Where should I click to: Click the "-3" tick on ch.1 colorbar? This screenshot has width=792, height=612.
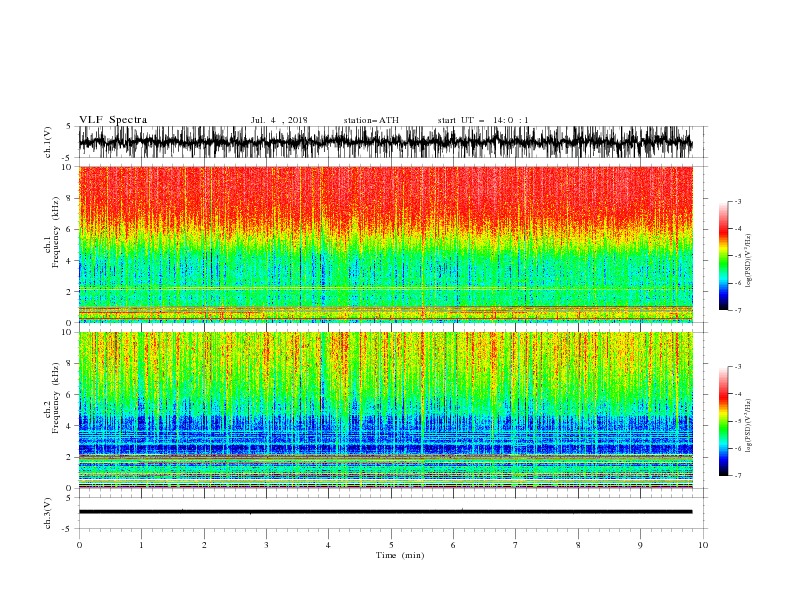[737, 201]
